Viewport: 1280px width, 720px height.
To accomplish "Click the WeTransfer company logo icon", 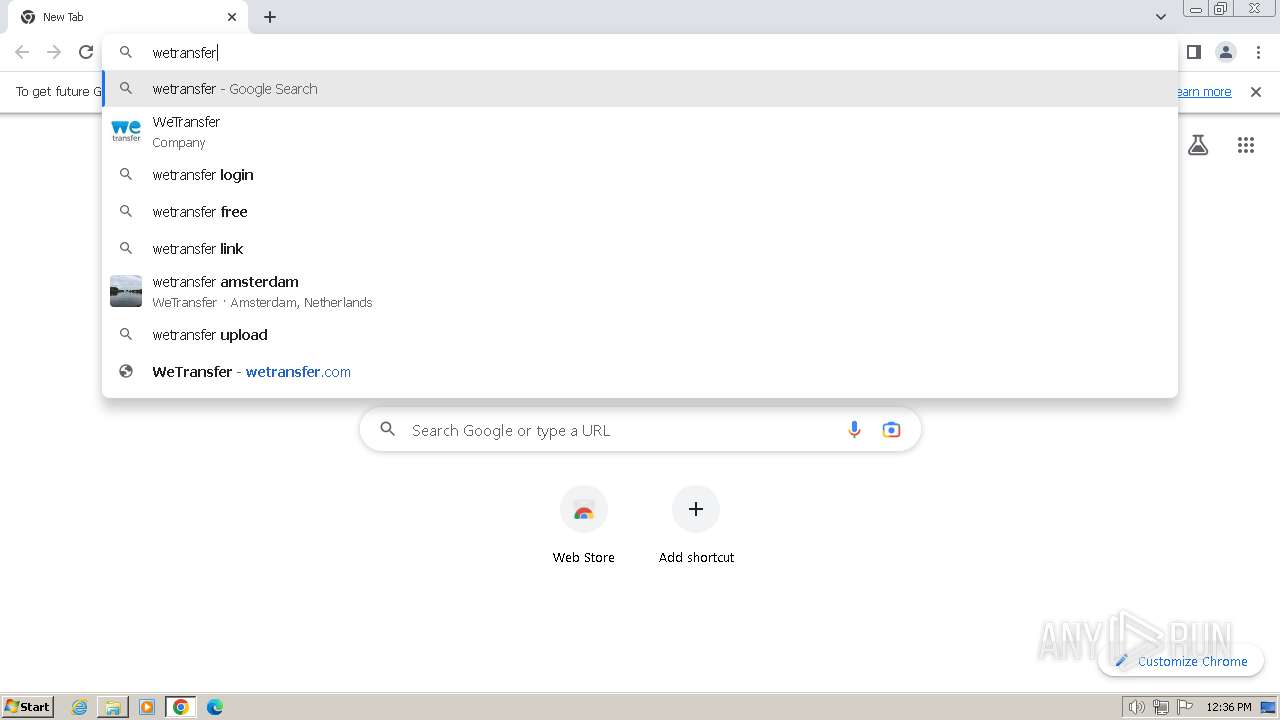I will (126, 131).
